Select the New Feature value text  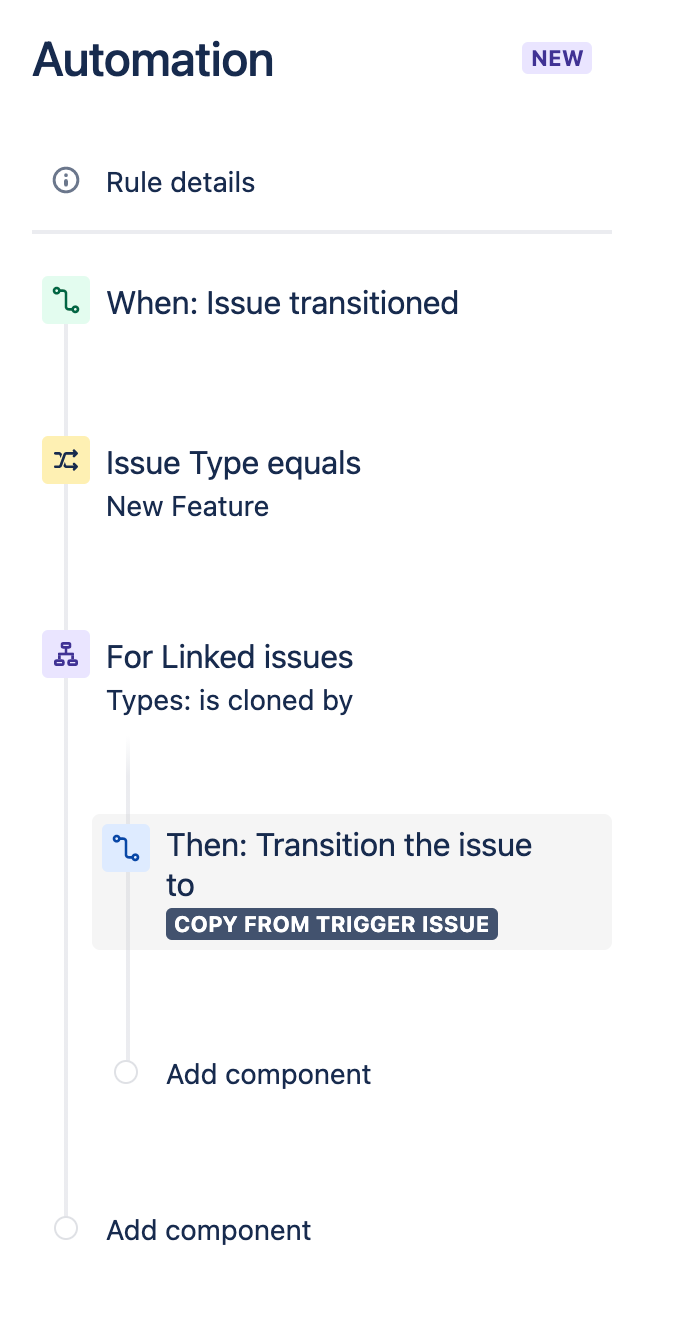tap(187, 506)
